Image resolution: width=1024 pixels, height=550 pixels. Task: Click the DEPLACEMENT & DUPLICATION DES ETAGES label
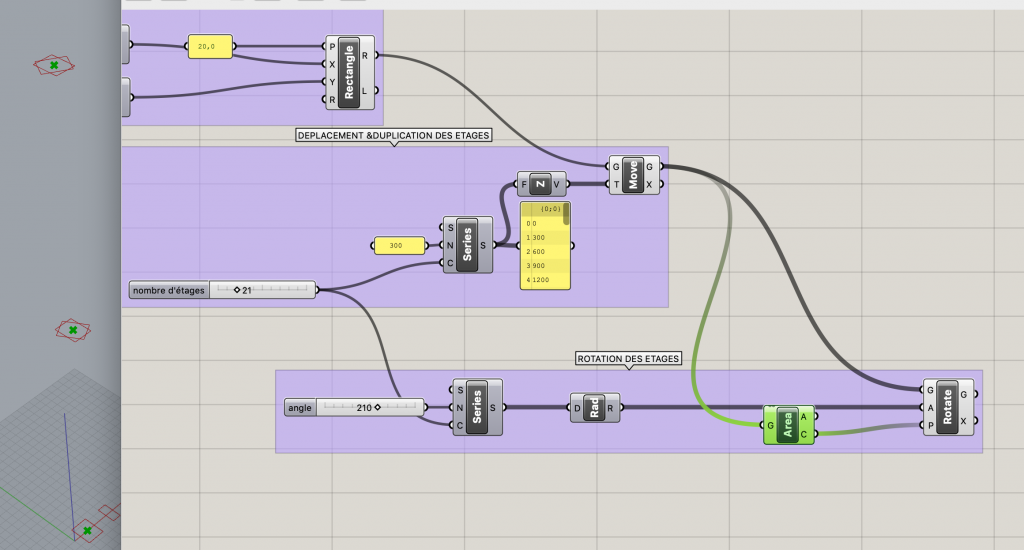click(x=394, y=135)
